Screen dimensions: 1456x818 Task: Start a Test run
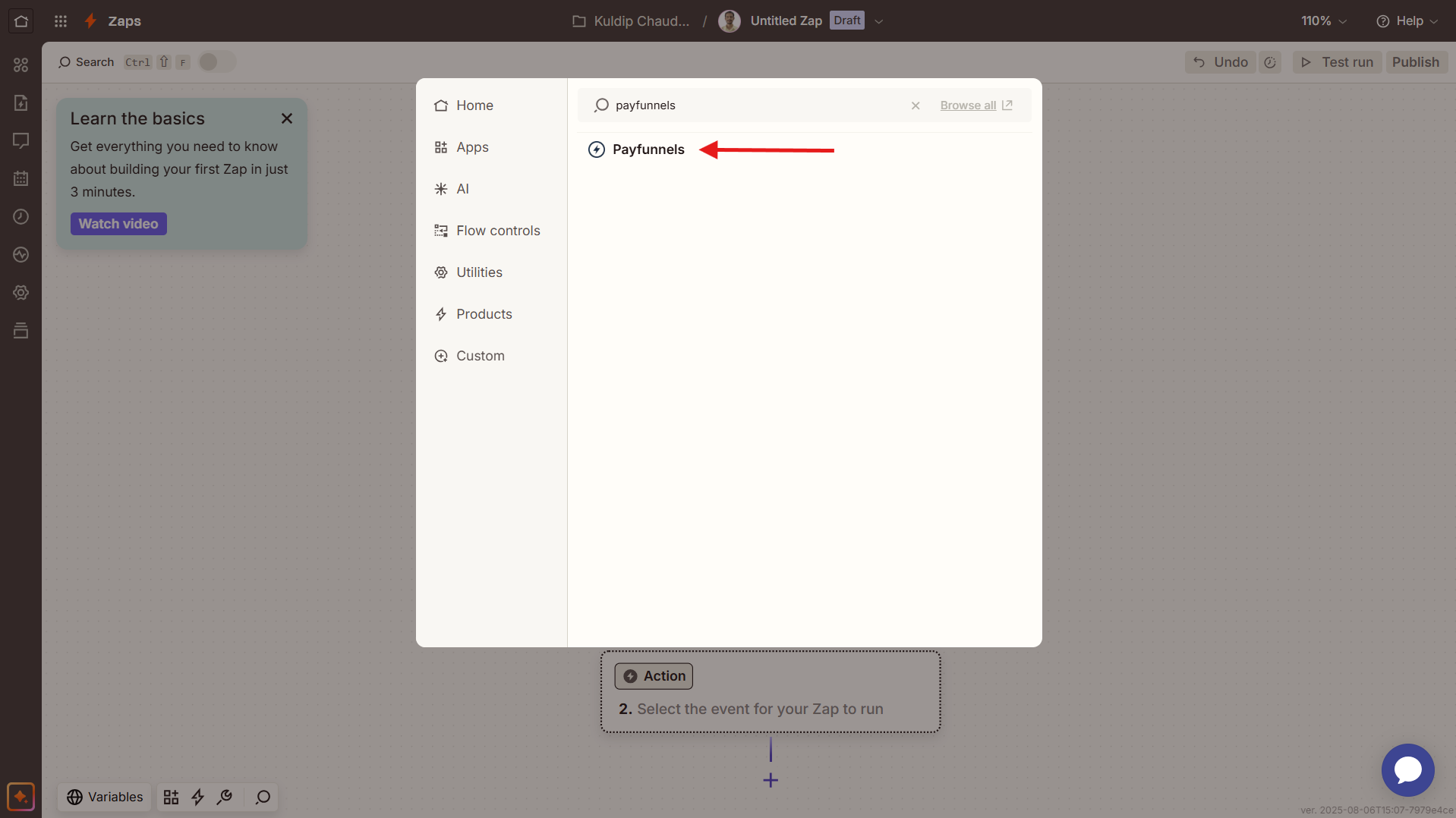point(1337,62)
